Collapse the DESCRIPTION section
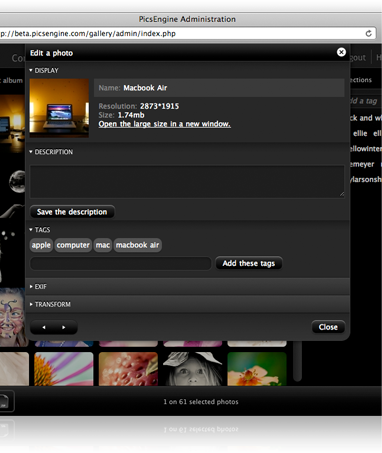Viewport: 382px width, 453px height. click(x=51, y=152)
